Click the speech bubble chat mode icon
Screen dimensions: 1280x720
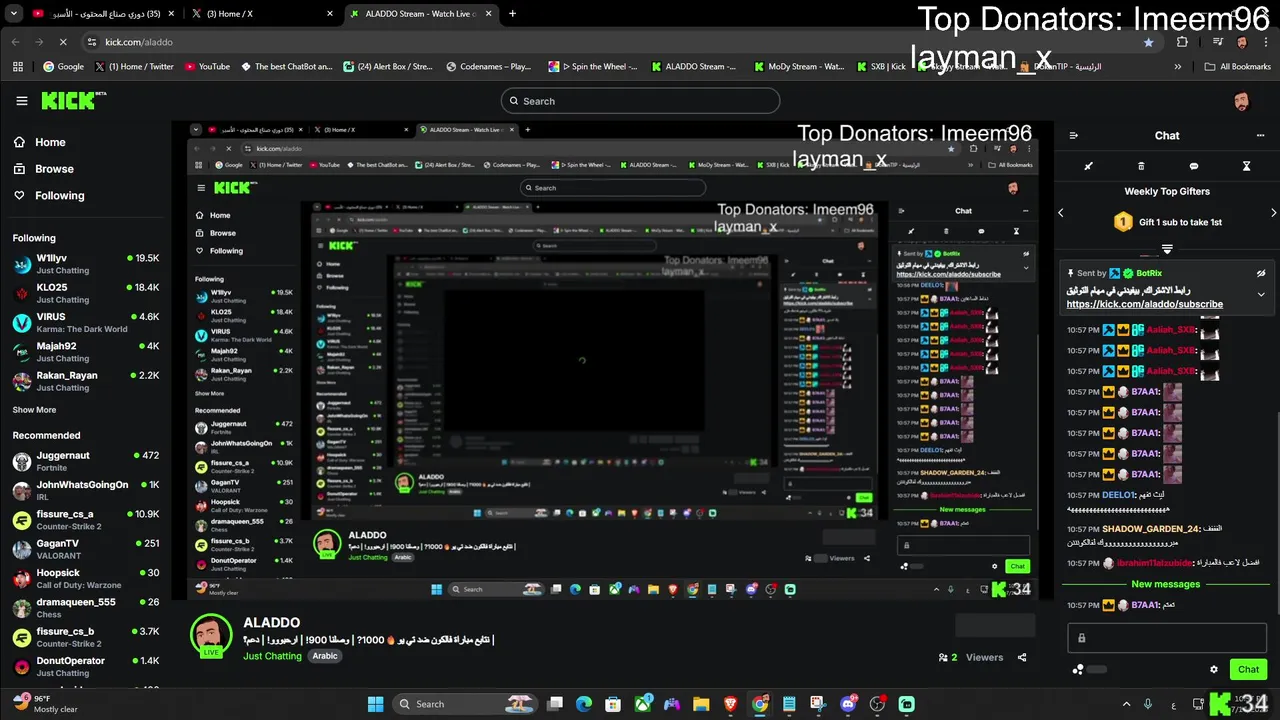pos(1194,166)
